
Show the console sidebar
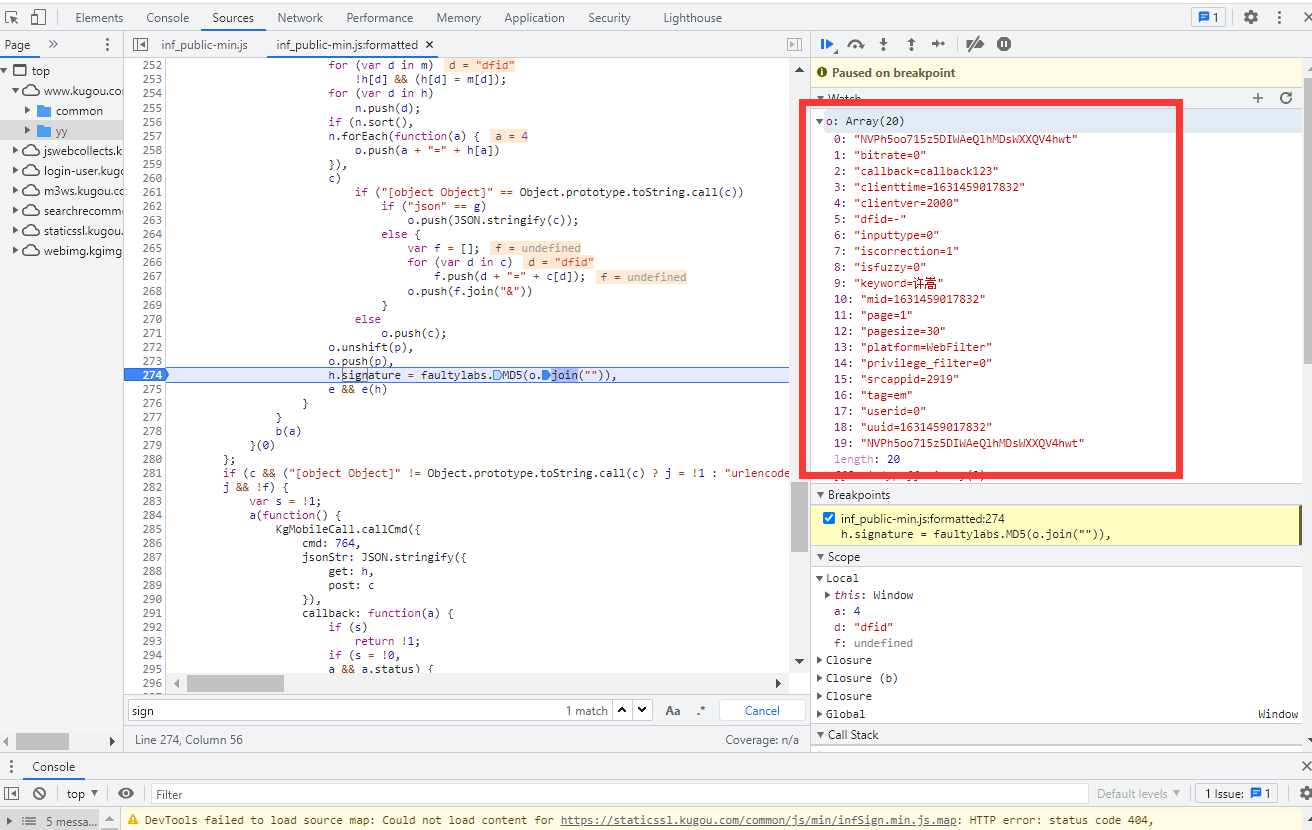coord(13,793)
